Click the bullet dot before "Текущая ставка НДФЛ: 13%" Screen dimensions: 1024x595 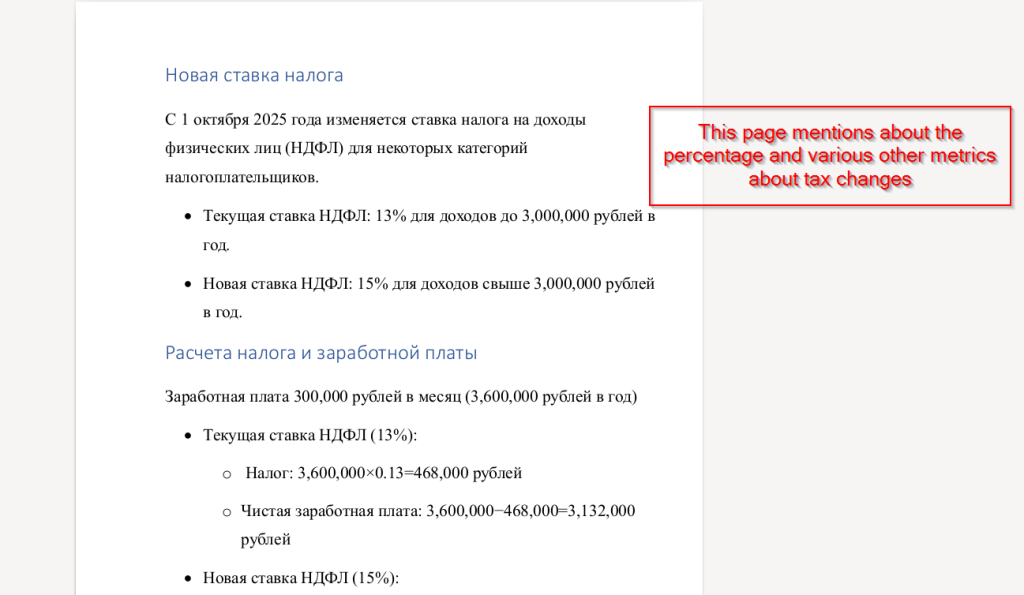click(x=188, y=217)
